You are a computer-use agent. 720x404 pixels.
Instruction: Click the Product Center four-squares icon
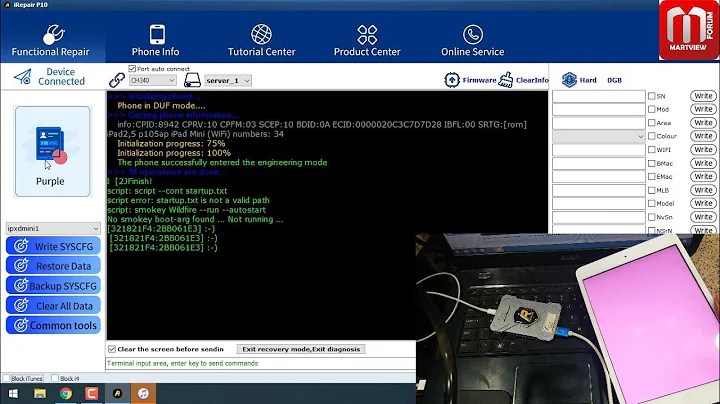367,34
